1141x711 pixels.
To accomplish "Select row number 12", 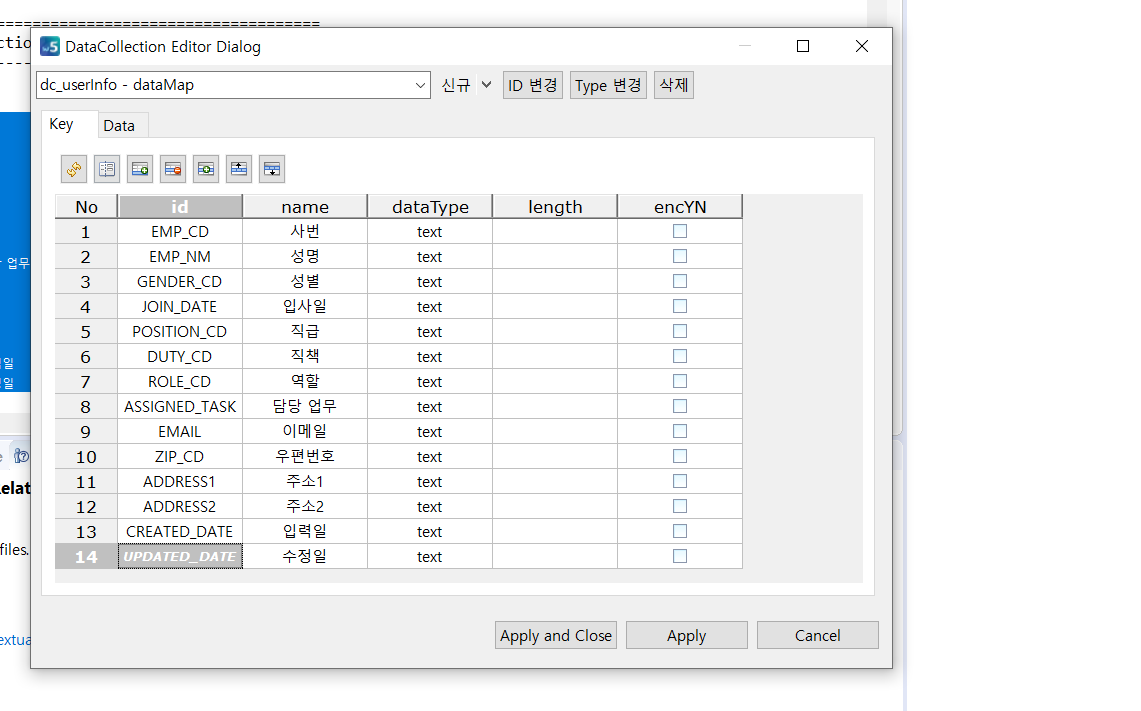I will 86,507.
